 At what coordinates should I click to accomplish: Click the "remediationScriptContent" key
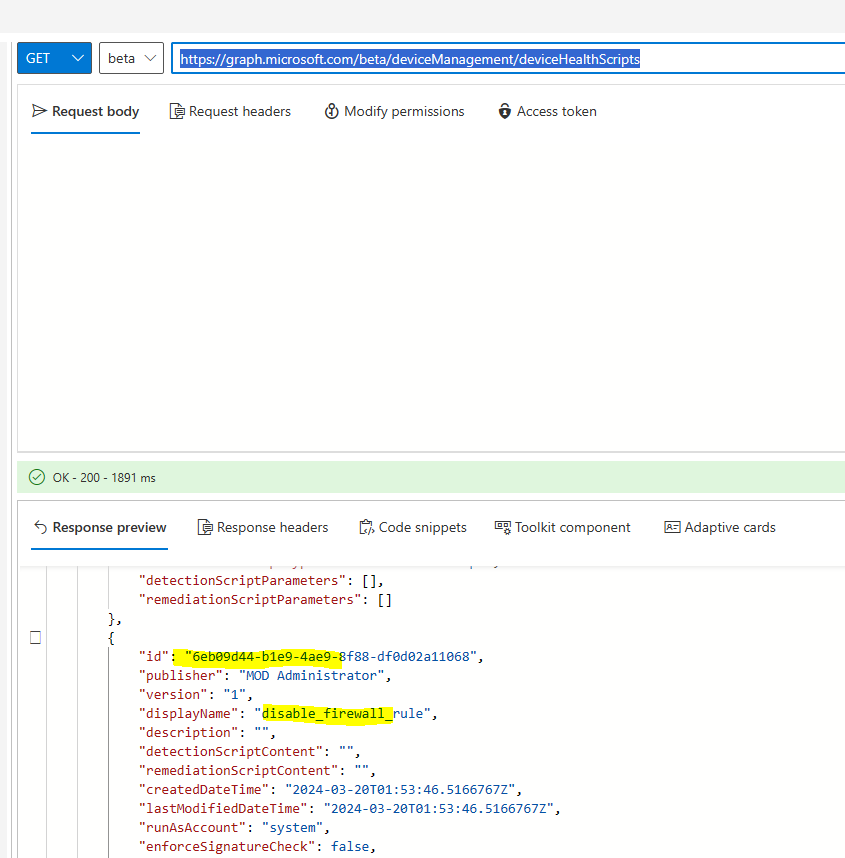coord(238,770)
